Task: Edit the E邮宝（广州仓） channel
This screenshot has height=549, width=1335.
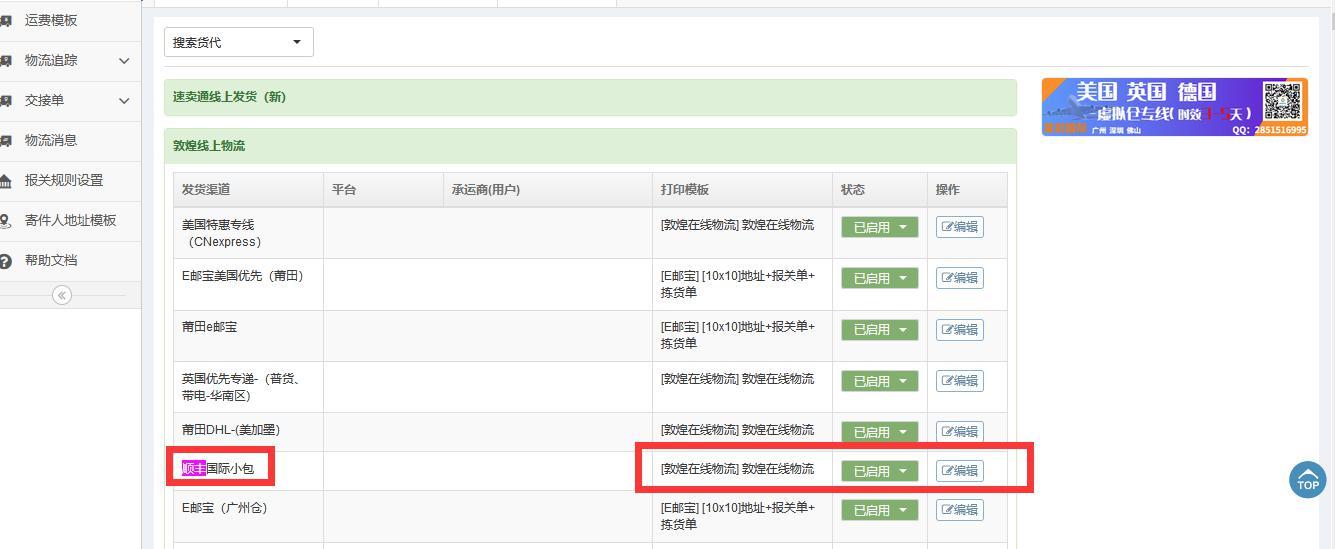Action: [959, 510]
